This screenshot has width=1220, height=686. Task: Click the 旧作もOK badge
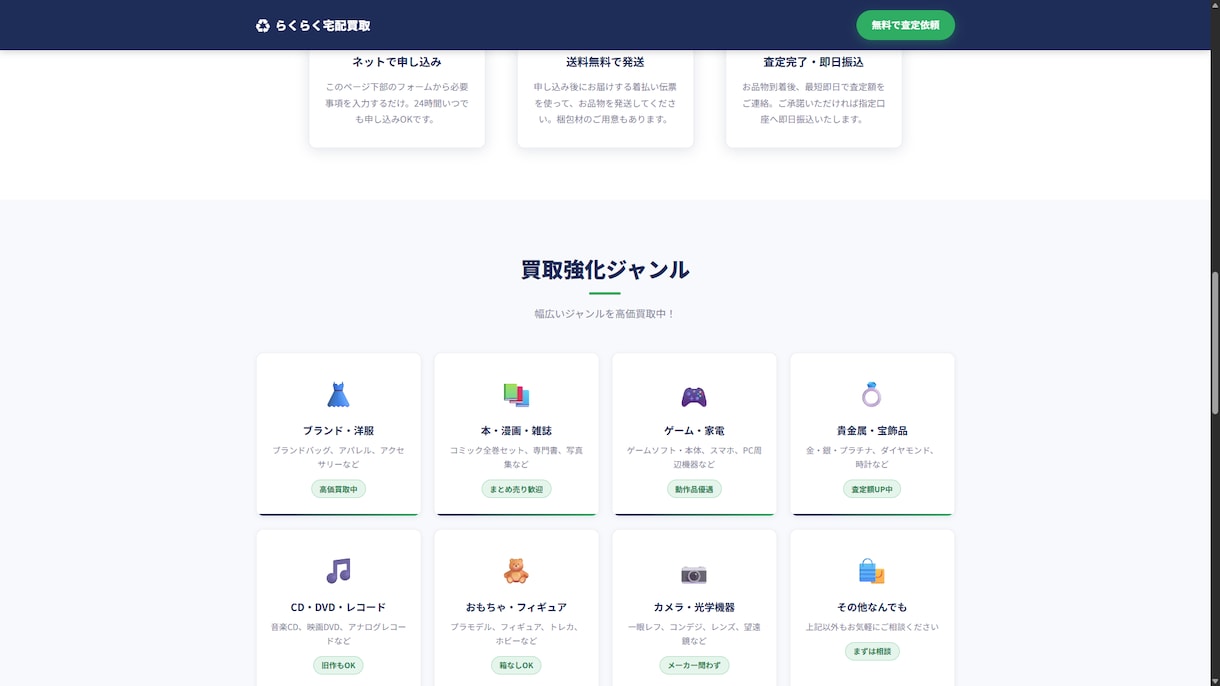click(338, 665)
